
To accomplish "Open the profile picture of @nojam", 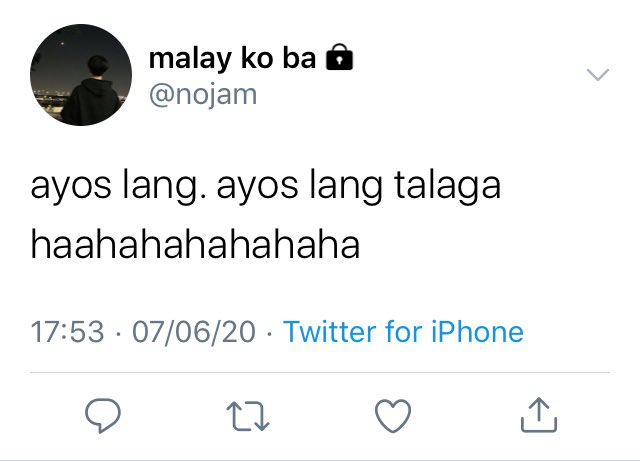I will pos(81,75).
